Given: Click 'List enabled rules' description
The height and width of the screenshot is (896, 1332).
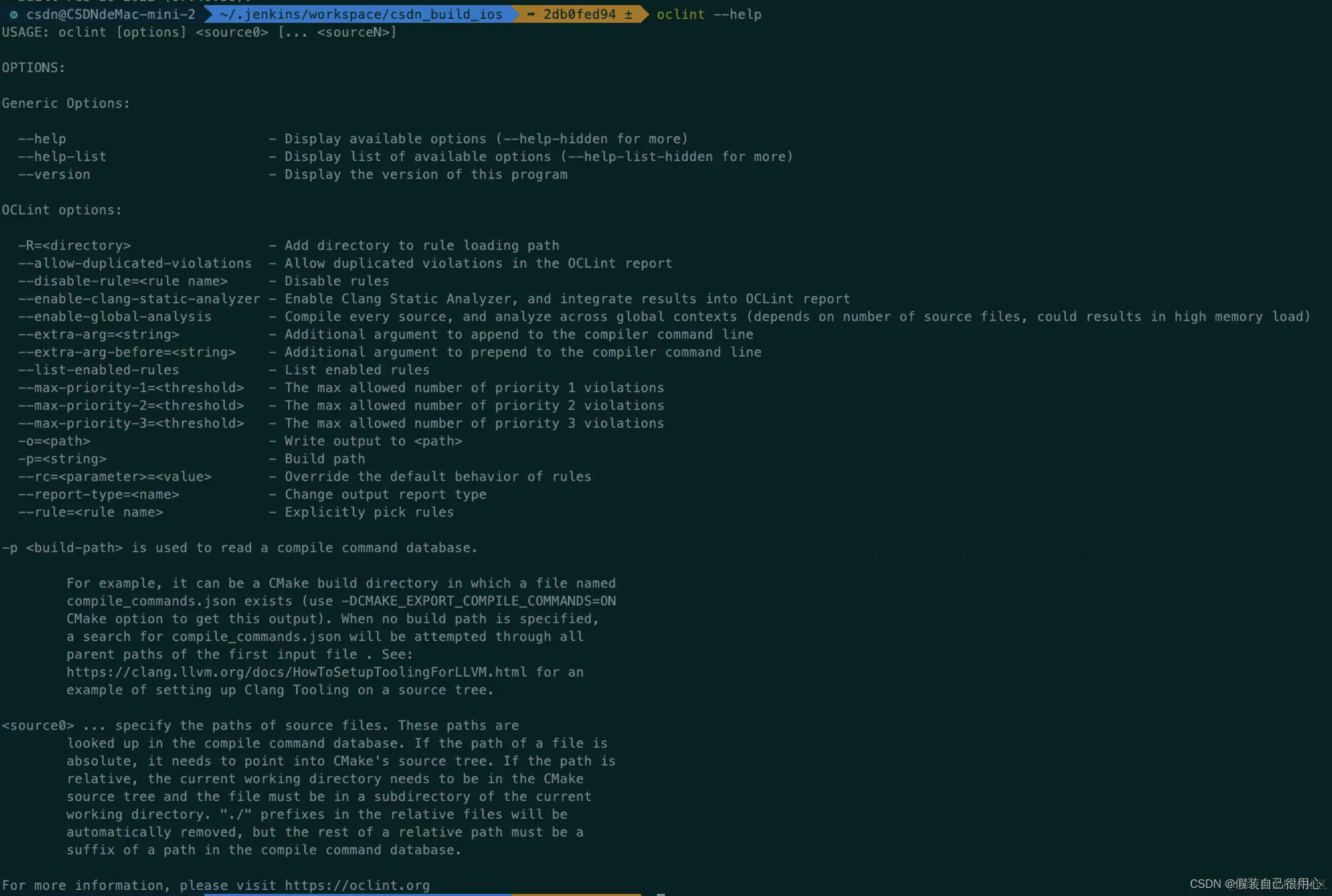Looking at the screenshot, I should [357, 370].
